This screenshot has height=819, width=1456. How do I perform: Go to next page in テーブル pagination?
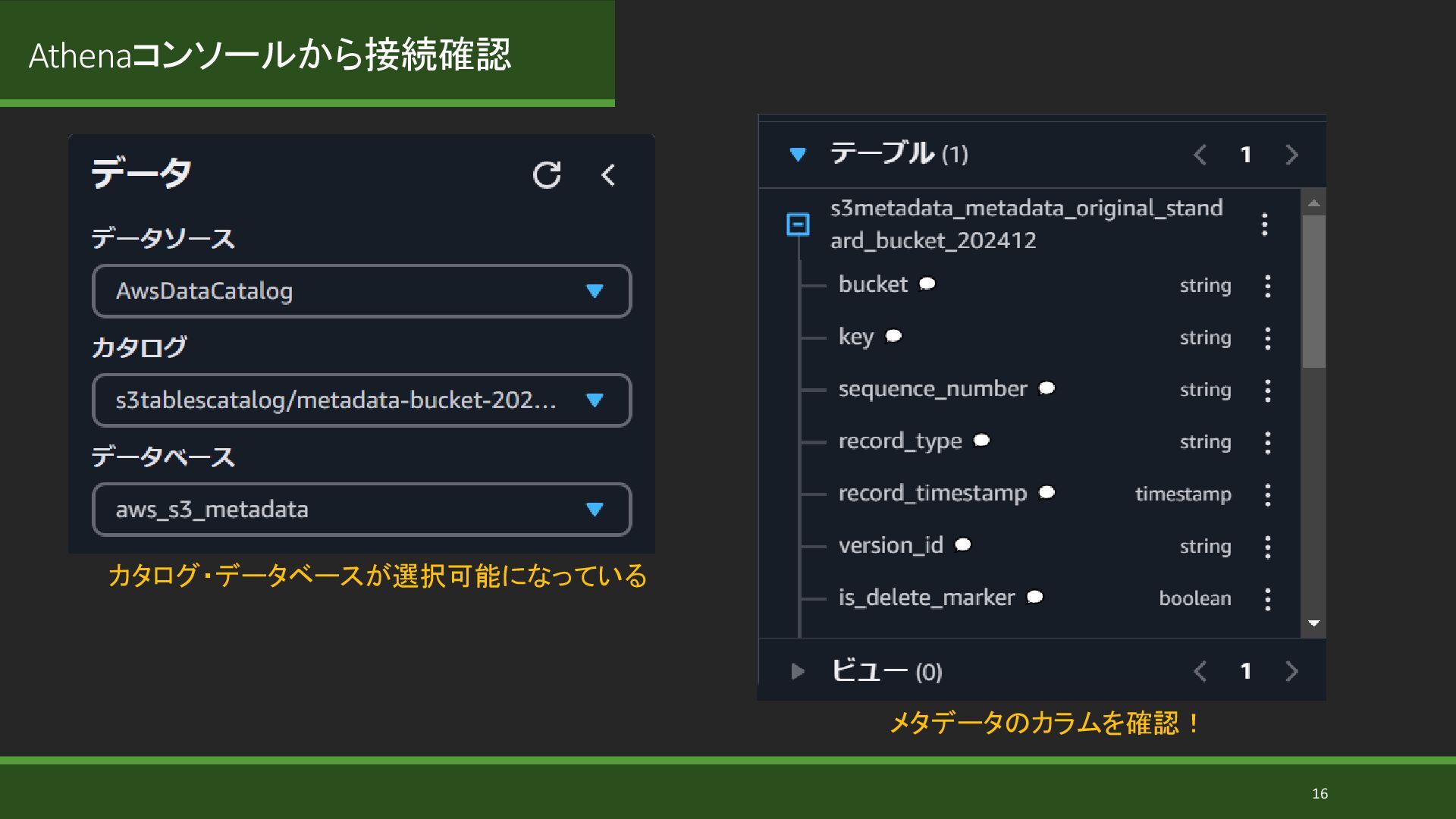[x=1292, y=155]
